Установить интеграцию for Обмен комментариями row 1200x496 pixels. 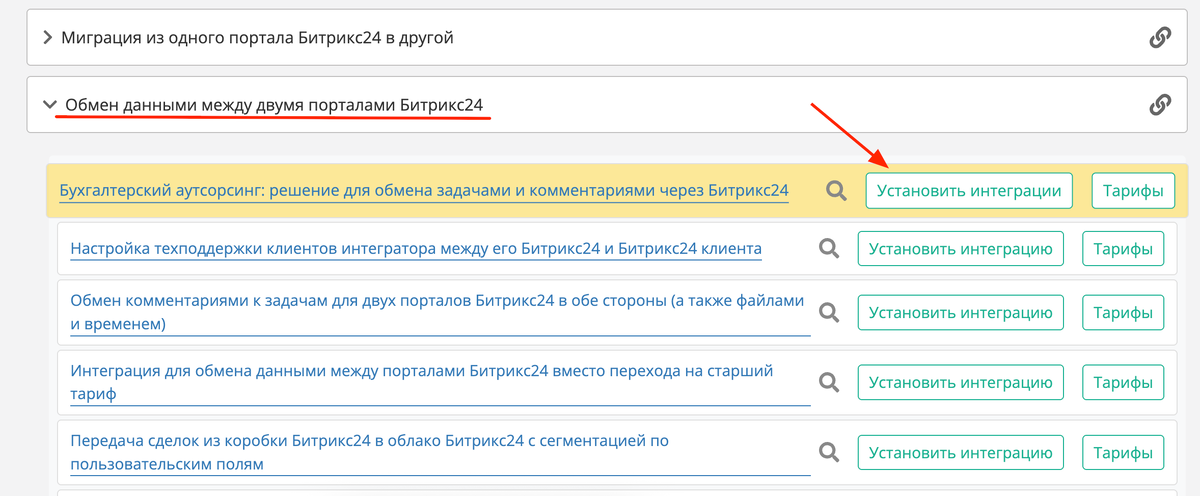pyautogui.click(x=961, y=312)
